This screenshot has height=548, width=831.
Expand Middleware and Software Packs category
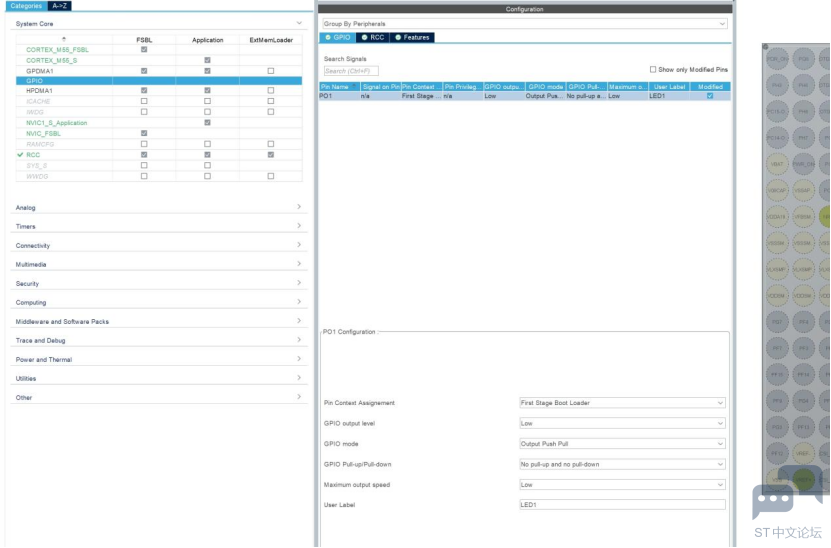click(x=299, y=321)
